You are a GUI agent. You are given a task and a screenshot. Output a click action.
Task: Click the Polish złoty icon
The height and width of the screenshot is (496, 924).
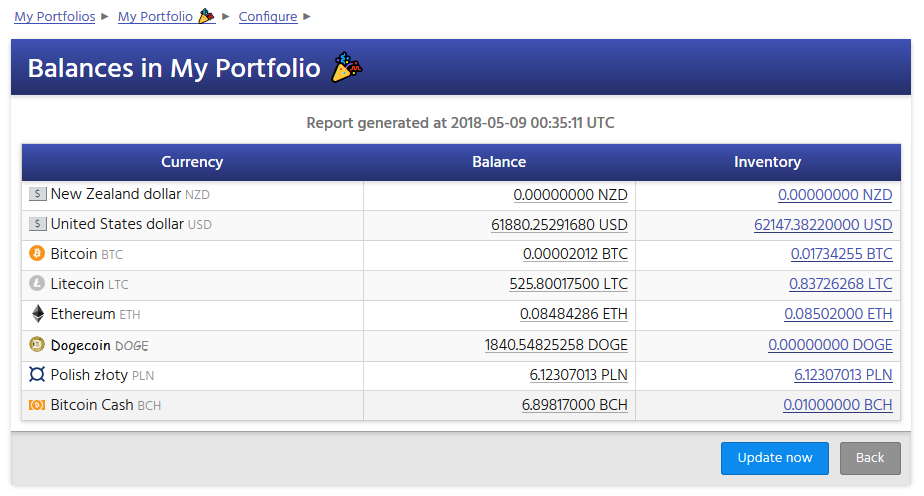(x=38, y=375)
